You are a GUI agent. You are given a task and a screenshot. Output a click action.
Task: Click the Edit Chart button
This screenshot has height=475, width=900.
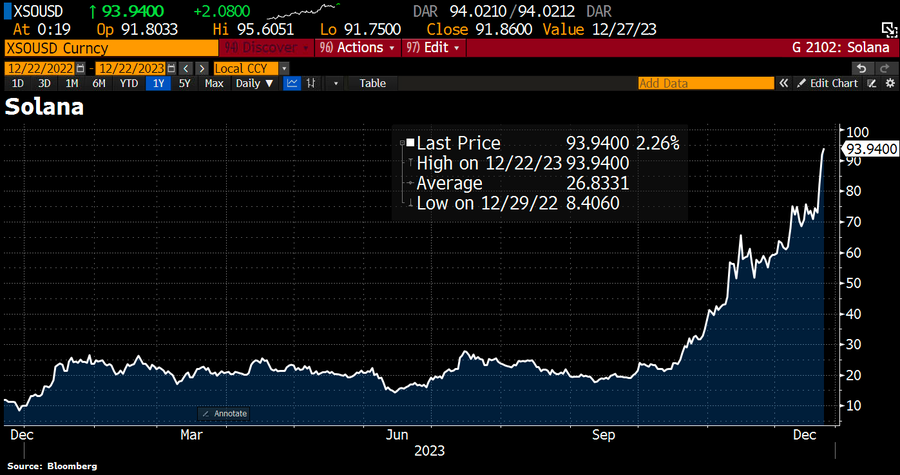pyautogui.click(x=828, y=83)
